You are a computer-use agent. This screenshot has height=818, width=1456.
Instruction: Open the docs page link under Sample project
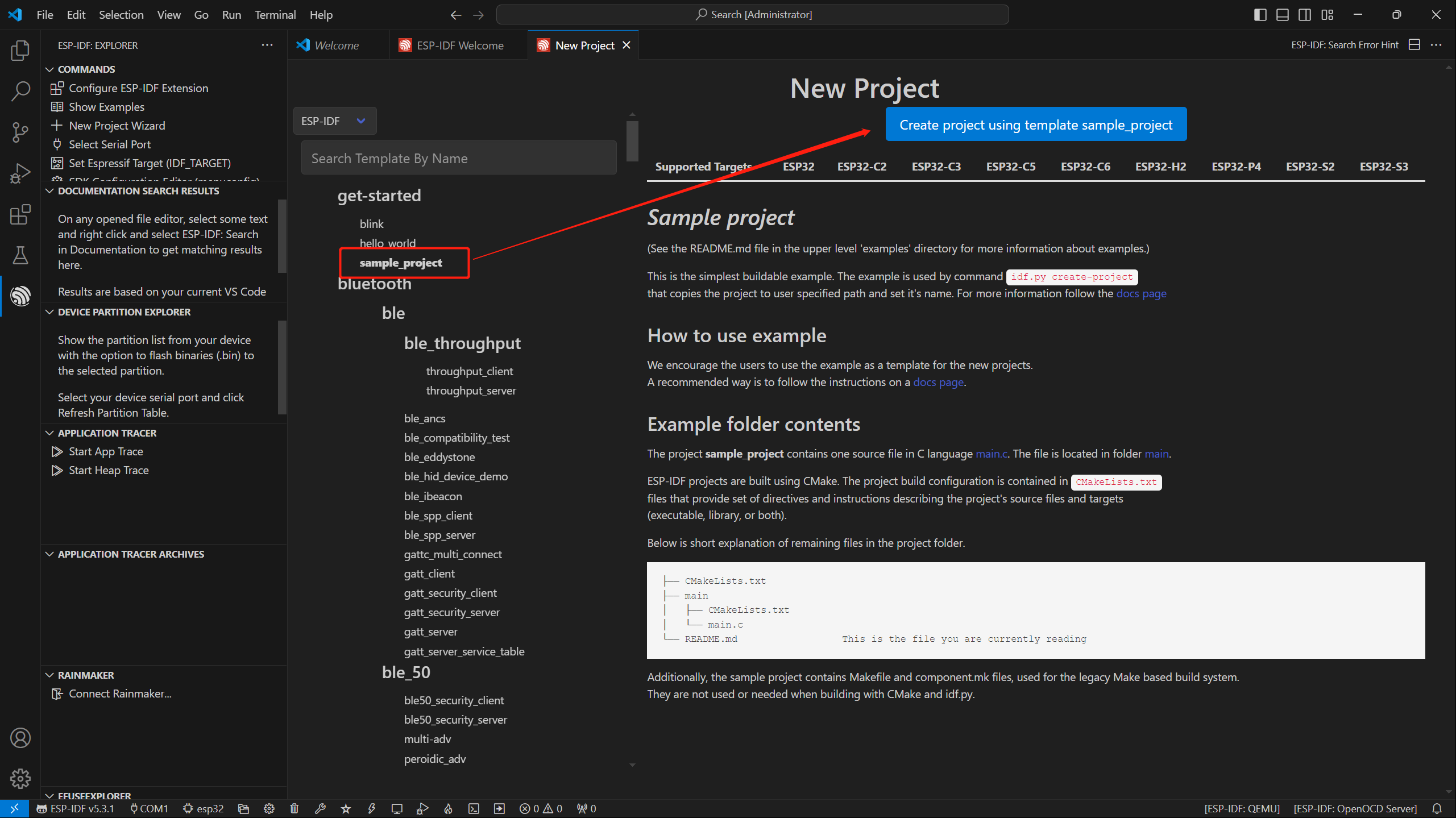point(1141,293)
